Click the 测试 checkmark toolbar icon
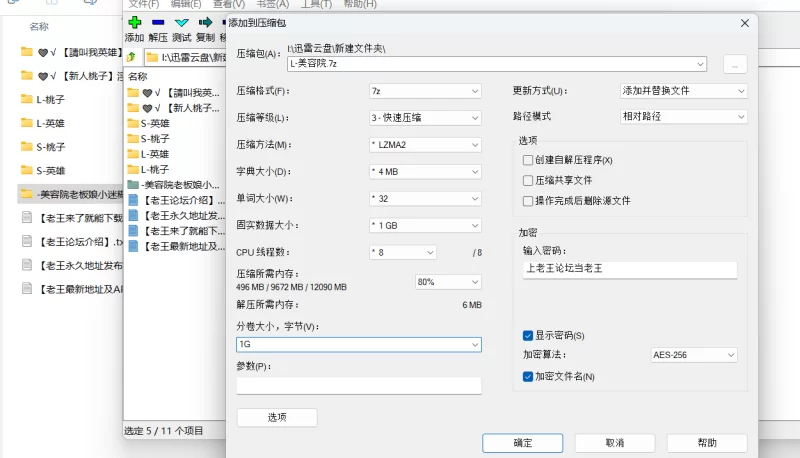This screenshot has height=458, width=800. click(x=182, y=22)
